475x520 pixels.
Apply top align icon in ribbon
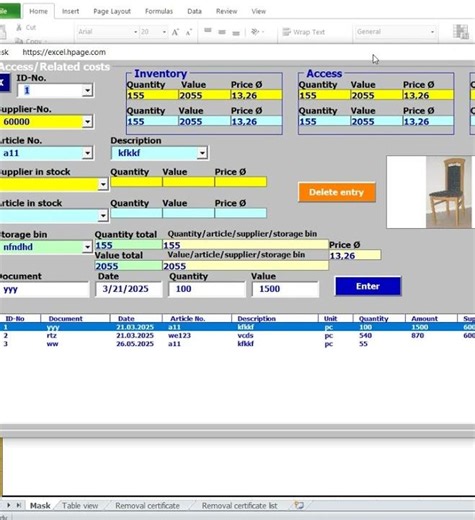click(208, 31)
